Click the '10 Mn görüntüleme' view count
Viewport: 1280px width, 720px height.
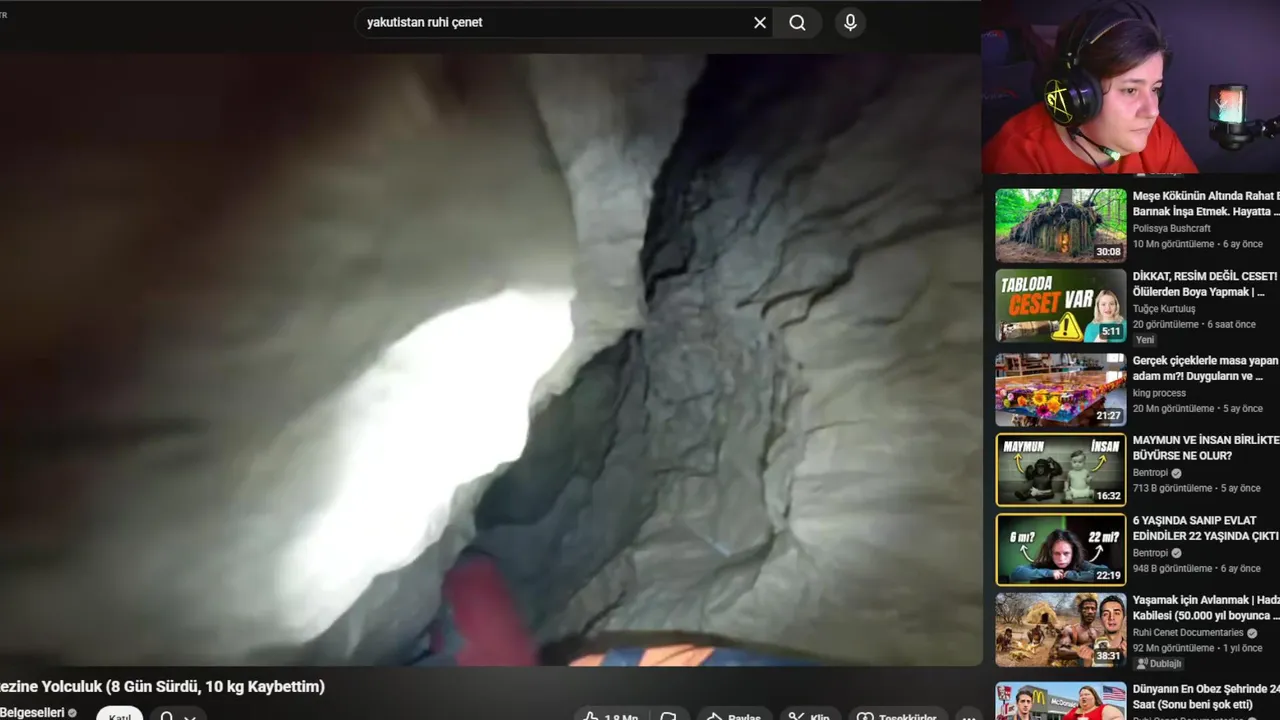tap(1173, 244)
